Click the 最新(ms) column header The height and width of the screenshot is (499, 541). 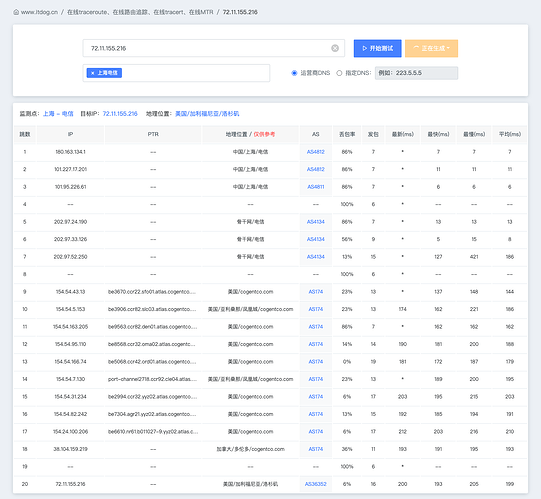point(403,134)
